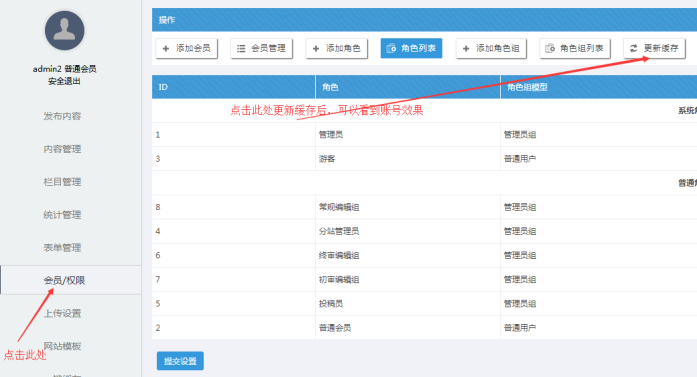This screenshot has width=697, height=377.
Task: Go to 统计管理 in the sidebar
Action: coord(62,215)
